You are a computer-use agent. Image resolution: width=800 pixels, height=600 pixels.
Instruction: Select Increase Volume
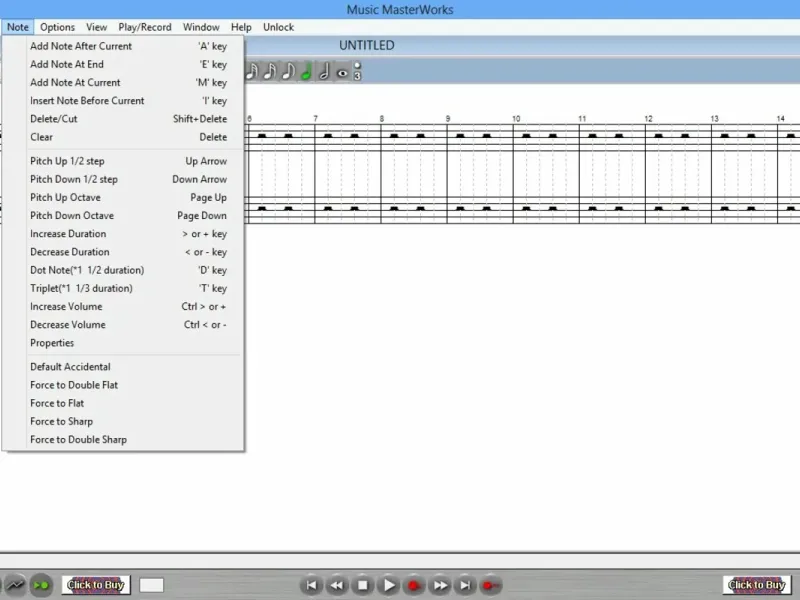pyautogui.click(x=123, y=307)
